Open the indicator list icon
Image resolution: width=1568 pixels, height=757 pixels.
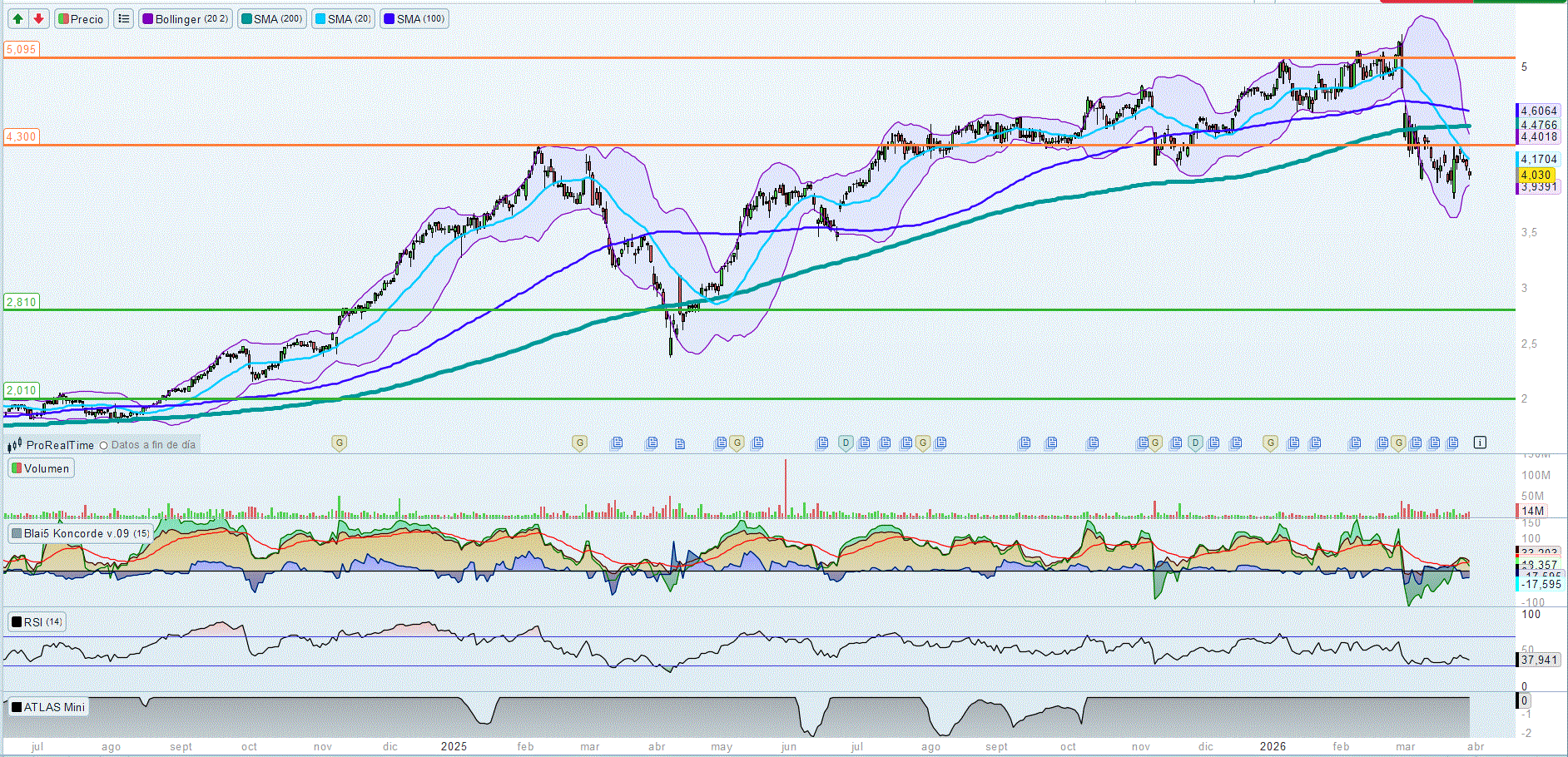point(123,18)
